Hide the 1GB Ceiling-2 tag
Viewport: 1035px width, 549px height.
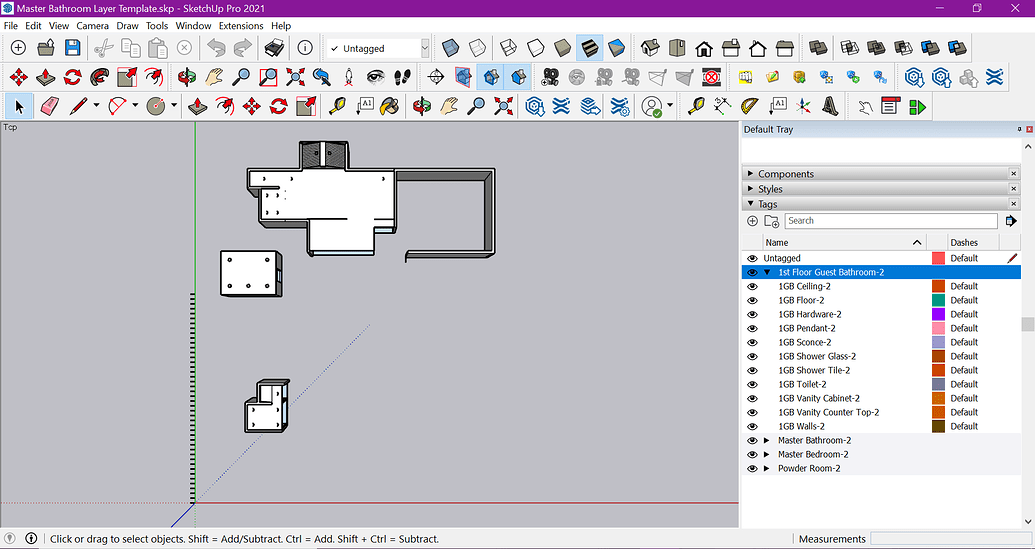[753, 286]
